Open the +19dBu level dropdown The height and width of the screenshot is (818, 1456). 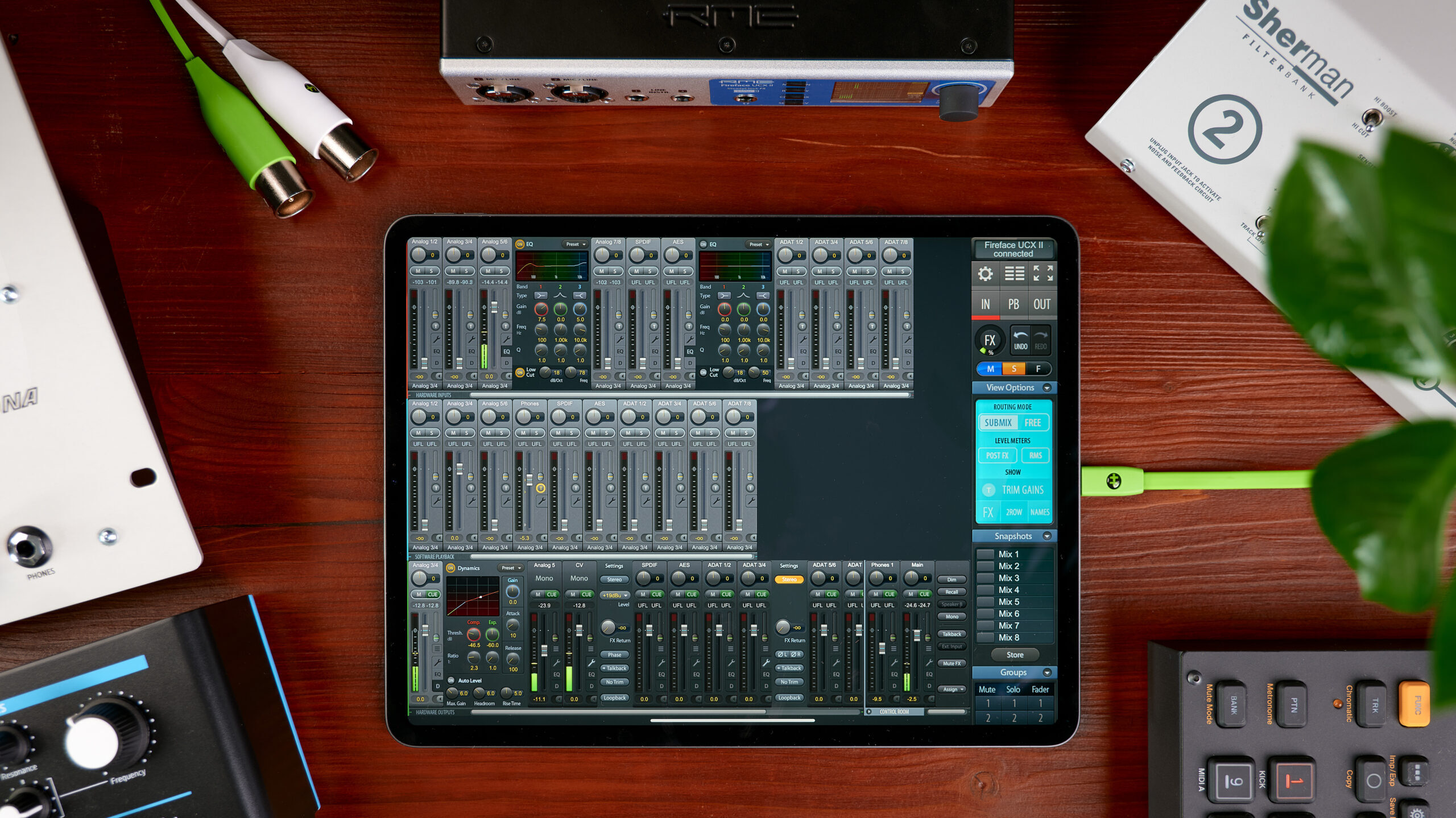[x=614, y=596]
